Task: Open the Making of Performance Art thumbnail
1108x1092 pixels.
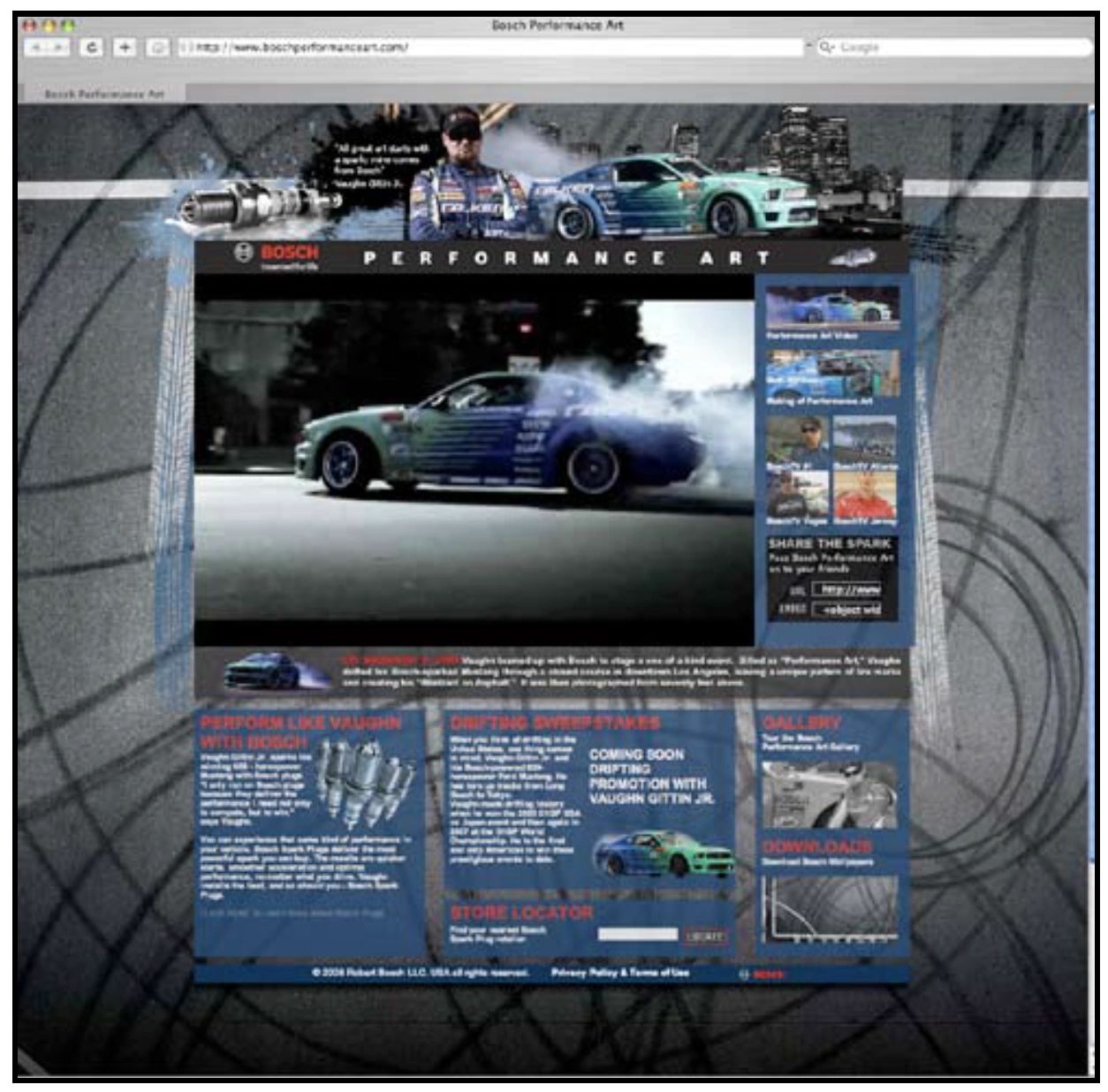Action: click(x=832, y=373)
